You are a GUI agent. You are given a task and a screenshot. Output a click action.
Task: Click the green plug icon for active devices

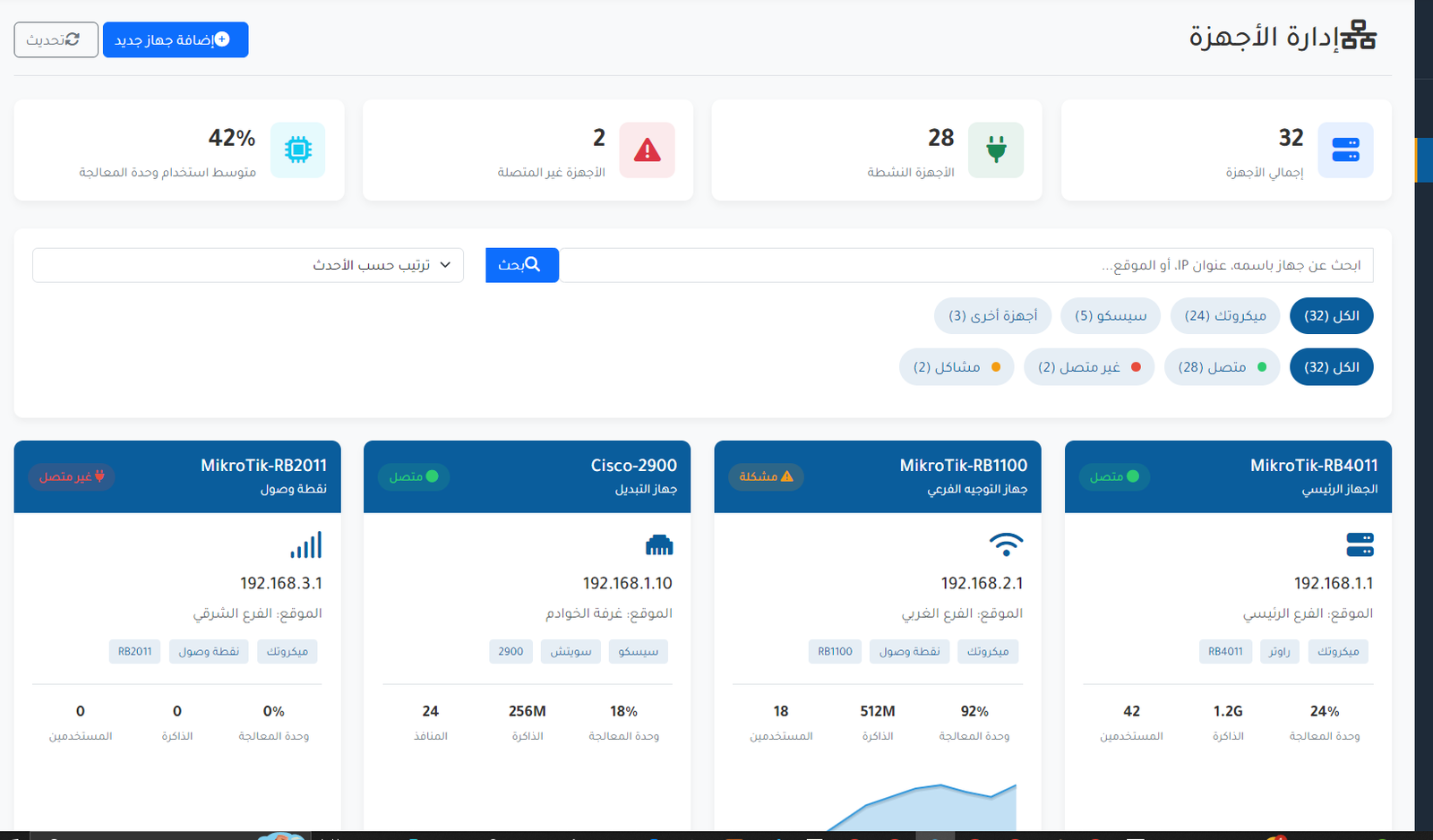pyautogui.click(x=996, y=150)
